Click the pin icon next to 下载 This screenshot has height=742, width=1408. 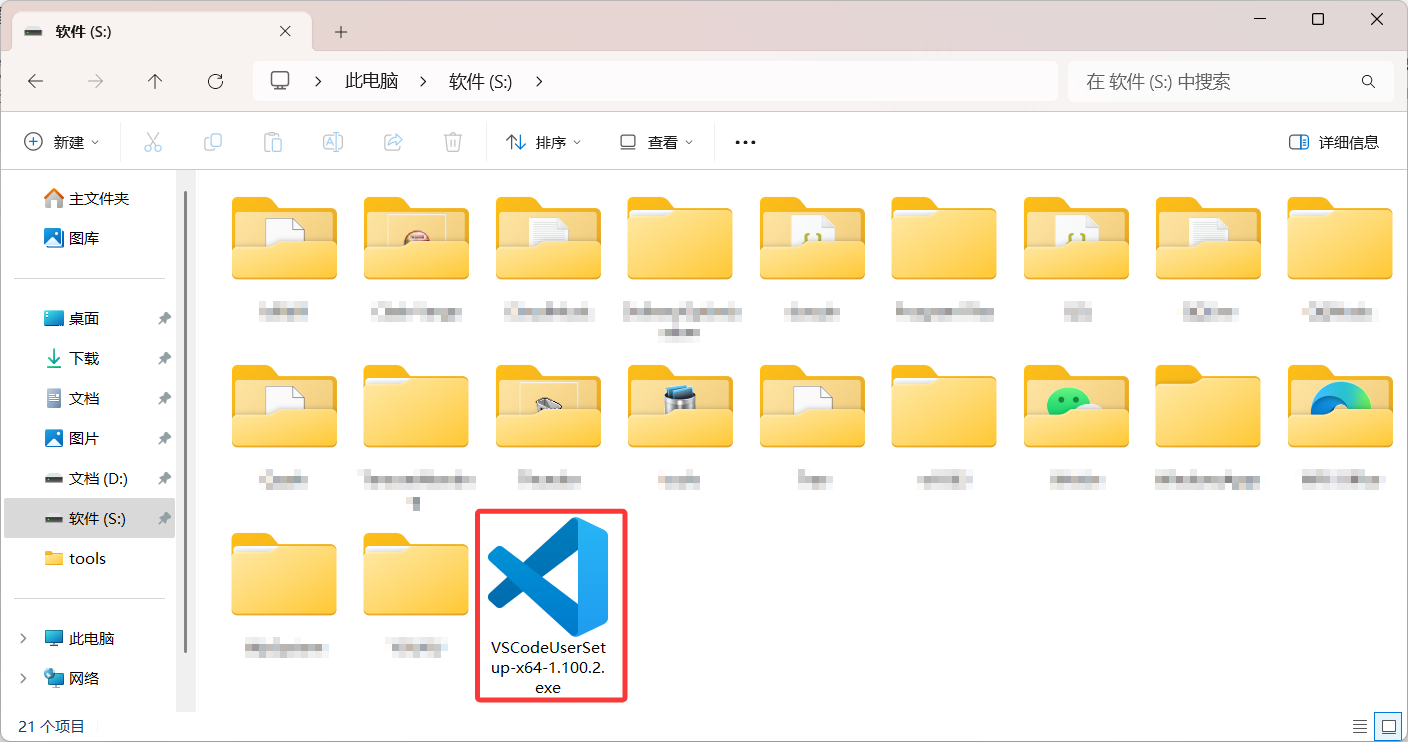164,358
